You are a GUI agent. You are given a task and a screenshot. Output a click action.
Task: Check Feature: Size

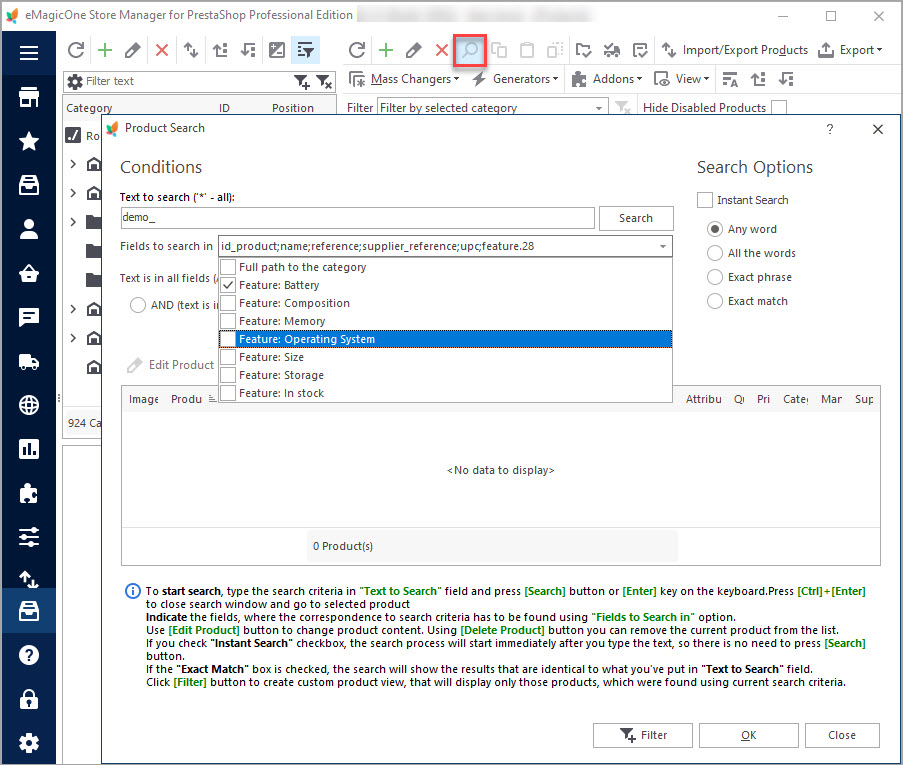[x=228, y=357]
